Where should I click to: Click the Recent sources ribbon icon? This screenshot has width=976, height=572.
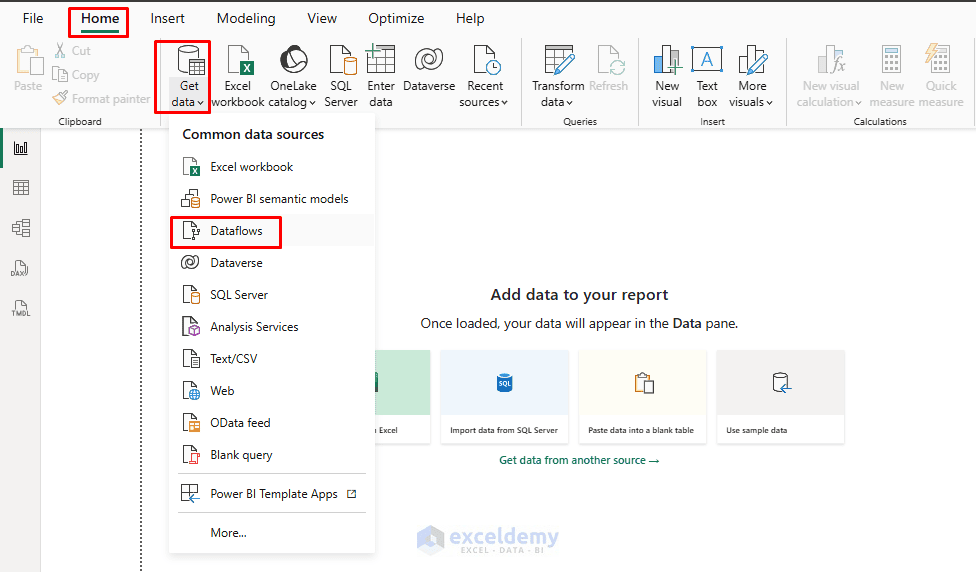click(487, 60)
